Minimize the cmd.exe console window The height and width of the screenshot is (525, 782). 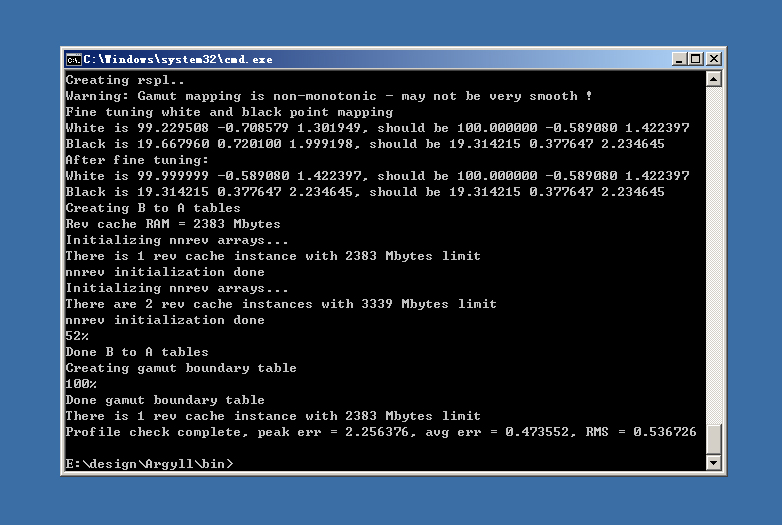pos(679,59)
